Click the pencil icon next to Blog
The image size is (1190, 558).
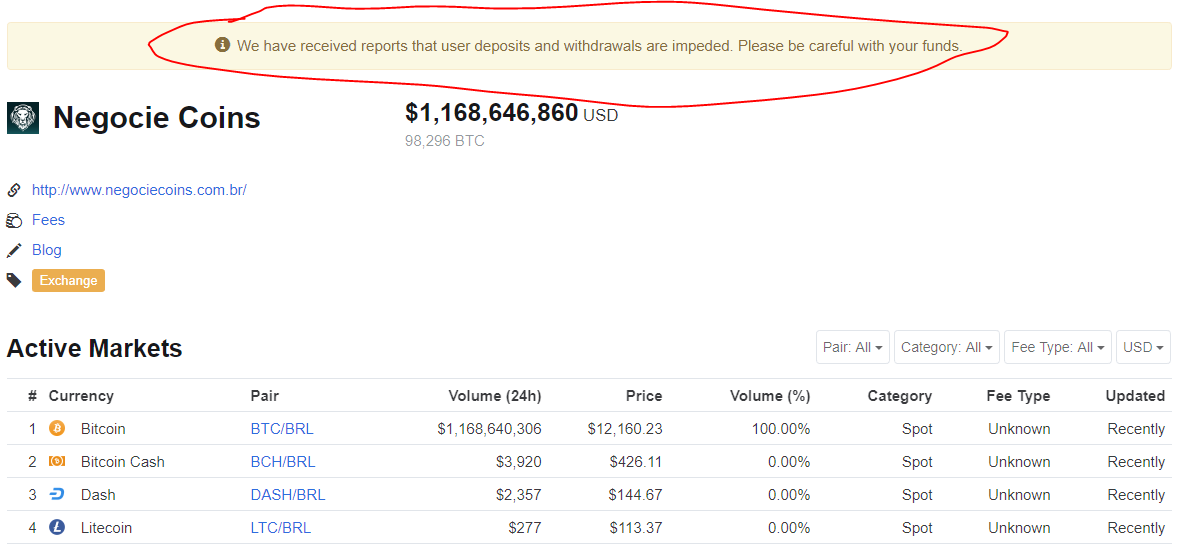[14, 251]
